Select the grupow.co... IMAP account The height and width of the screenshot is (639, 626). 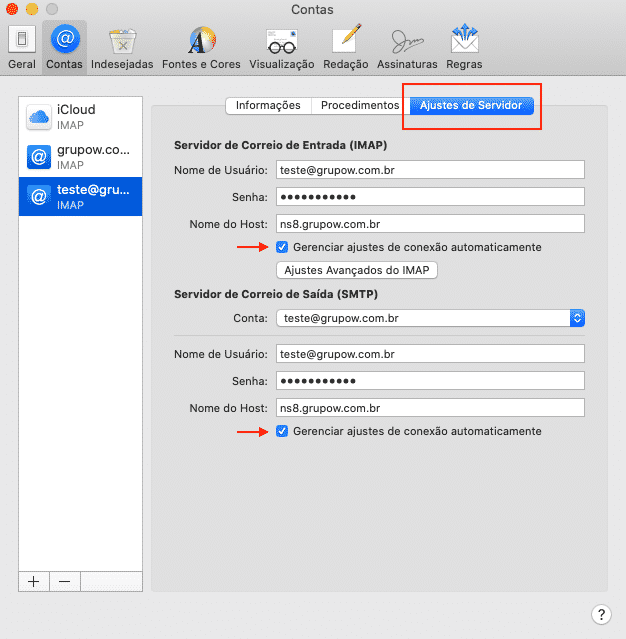coord(80,157)
